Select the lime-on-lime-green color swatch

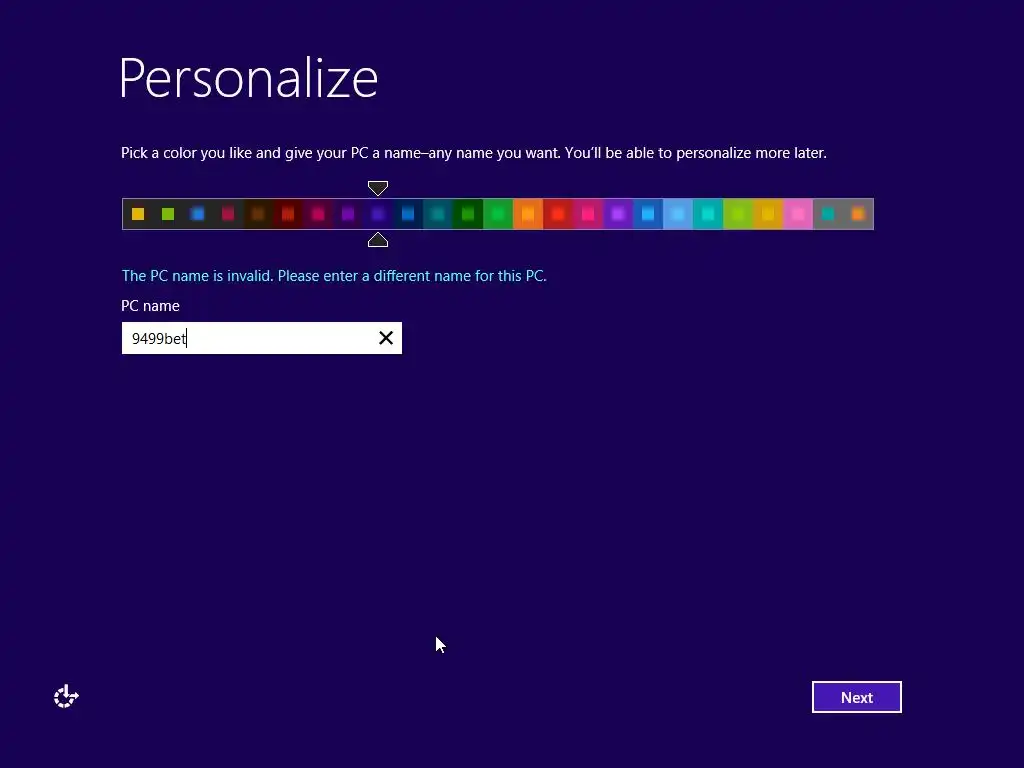(x=738, y=214)
